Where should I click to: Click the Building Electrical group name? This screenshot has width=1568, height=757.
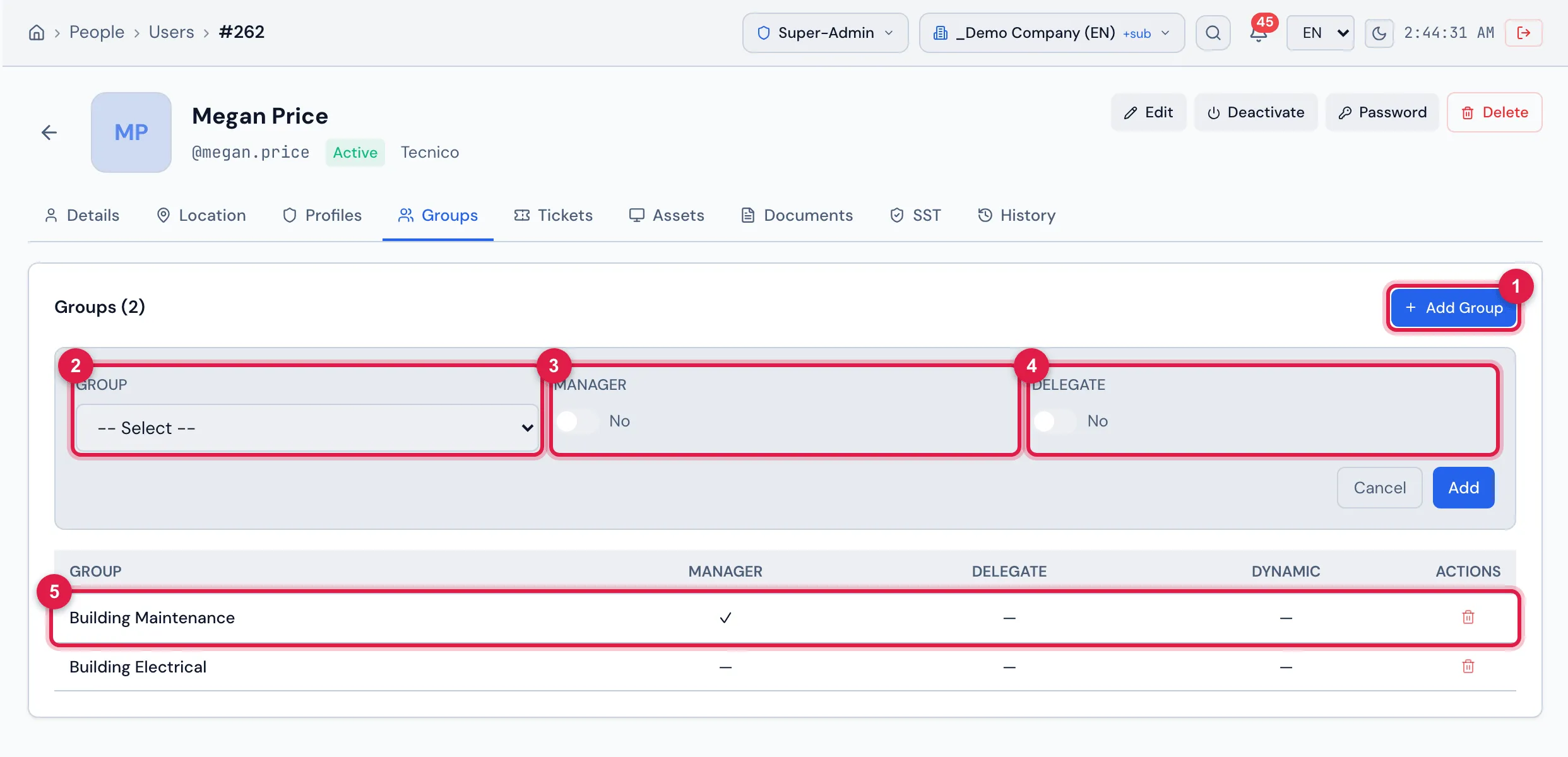click(138, 667)
